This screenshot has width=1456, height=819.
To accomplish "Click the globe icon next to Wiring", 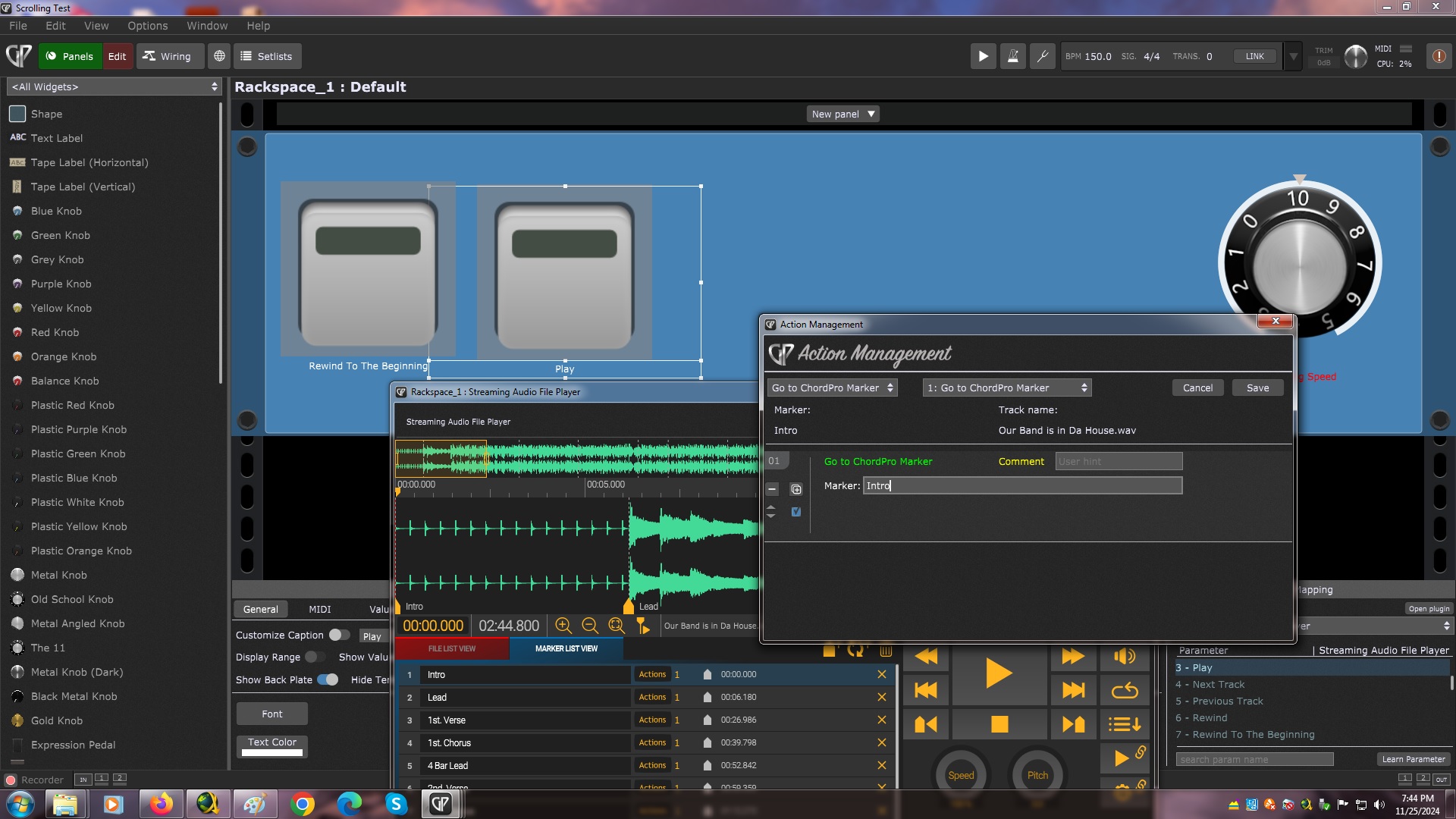I will click(219, 55).
